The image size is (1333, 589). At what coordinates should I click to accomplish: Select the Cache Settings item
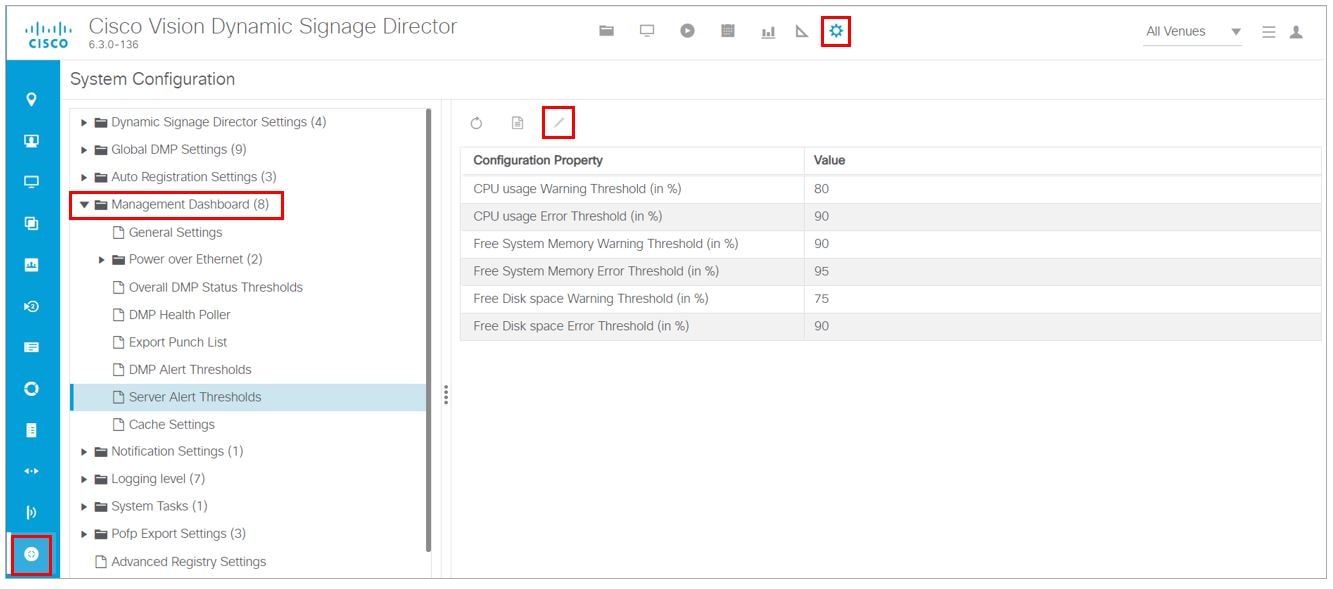pyautogui.click(x=172, y=424)
